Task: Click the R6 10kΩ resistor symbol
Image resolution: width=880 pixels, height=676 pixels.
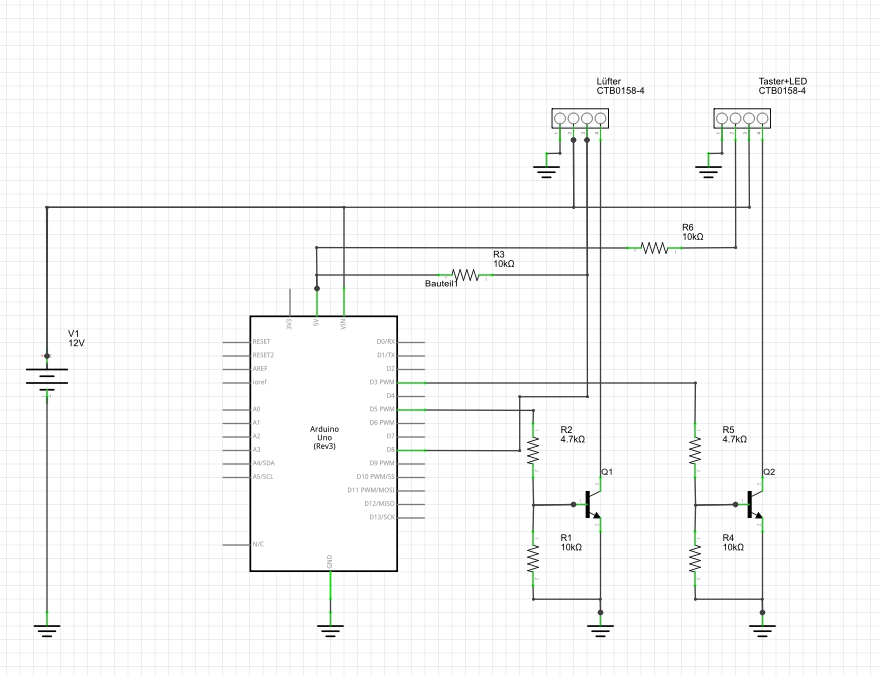Action: [655, 247]
